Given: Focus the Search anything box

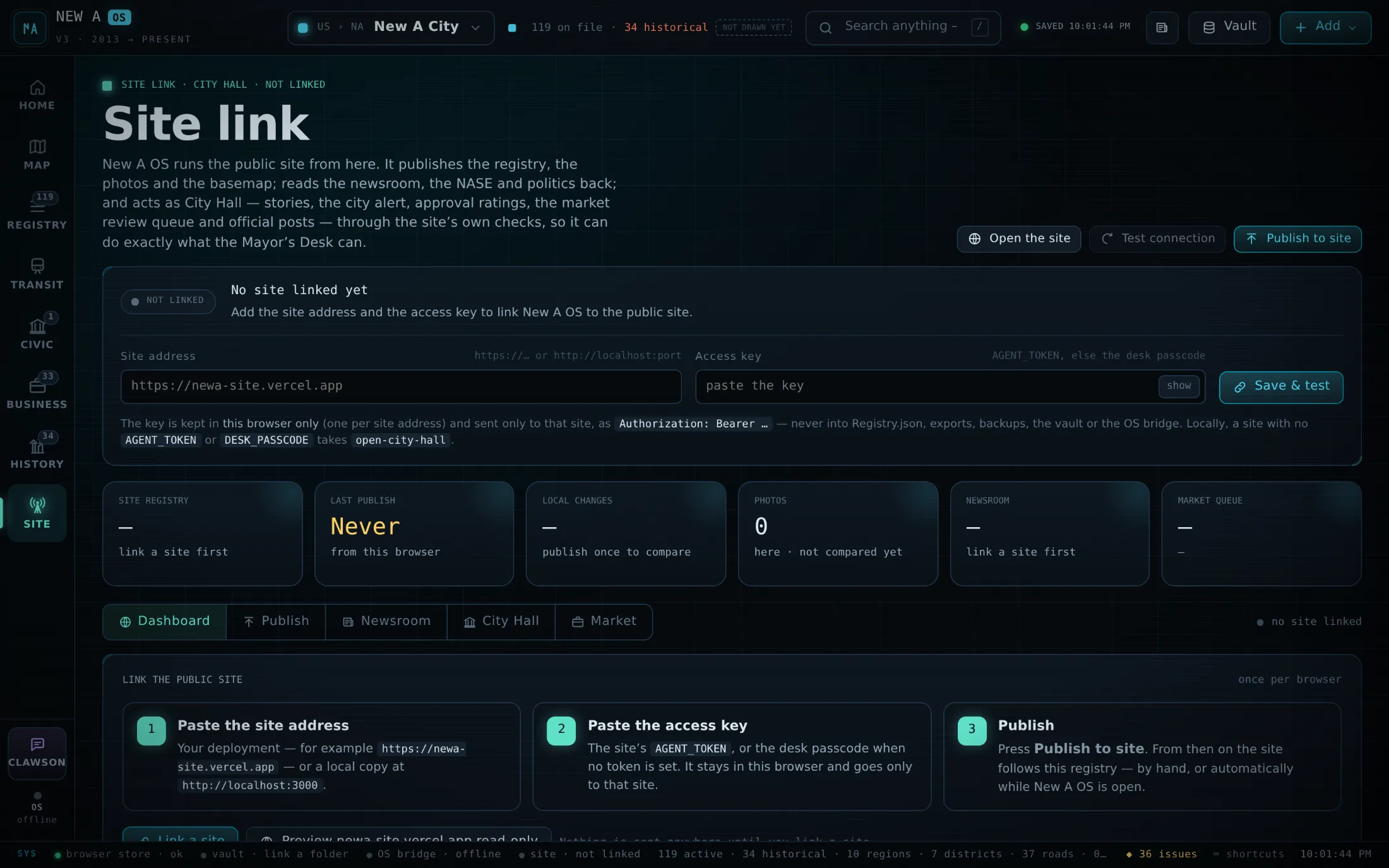Looking at the screenshot, I should [x=903, y=27].
